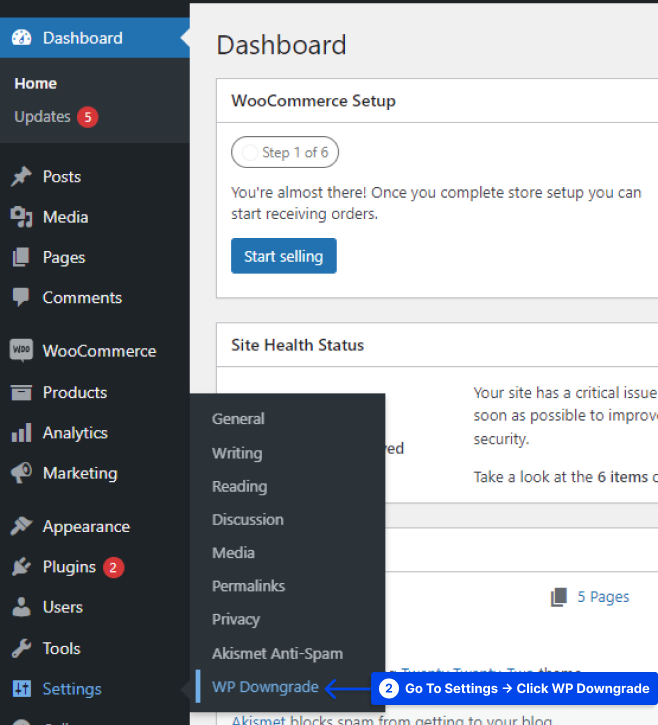
Task: Click the Settings sliders icon
Action: (x=21, y=688)
